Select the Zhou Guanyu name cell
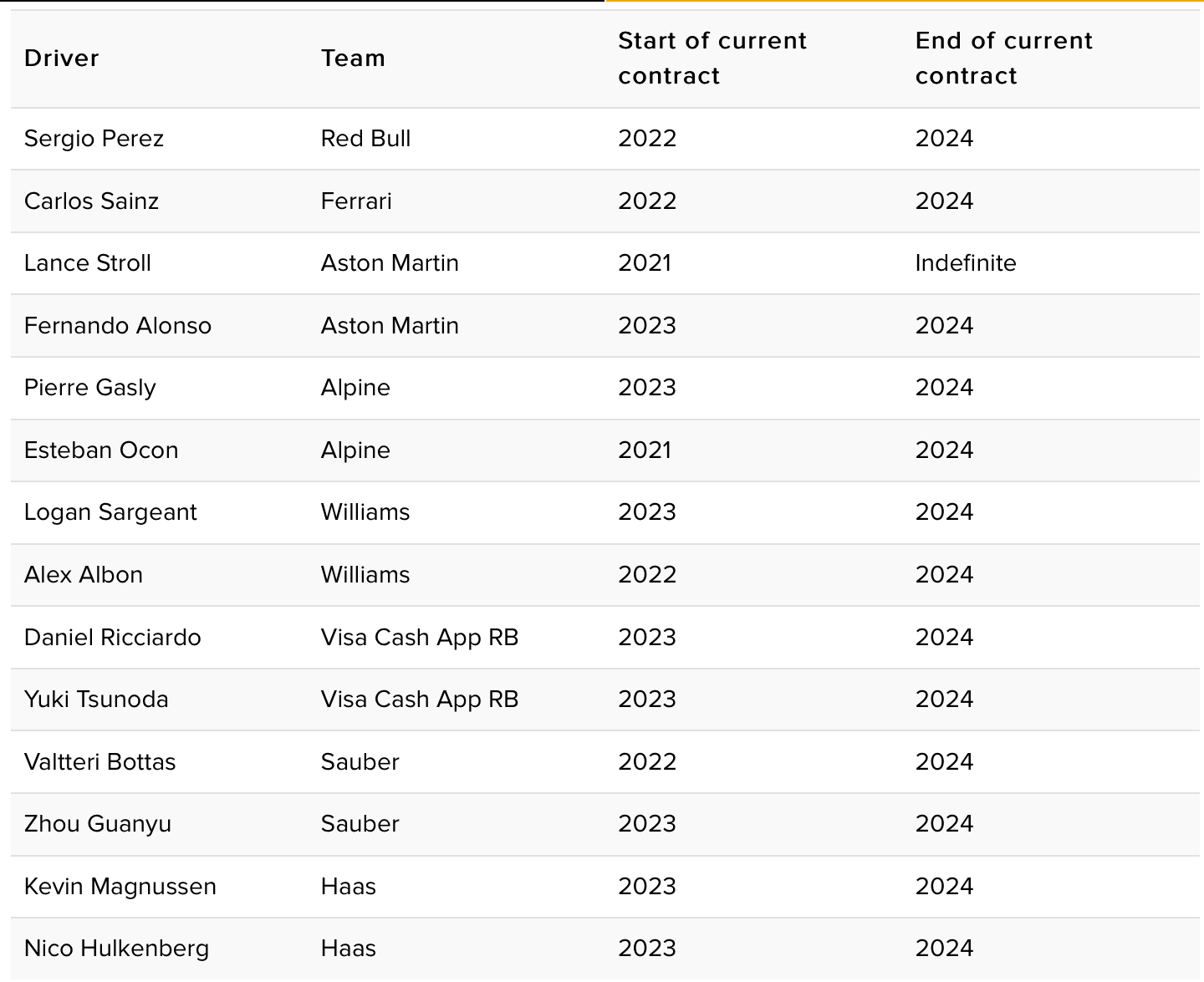The height and width of the screenshot is (982, 1204). pos(98,824)
